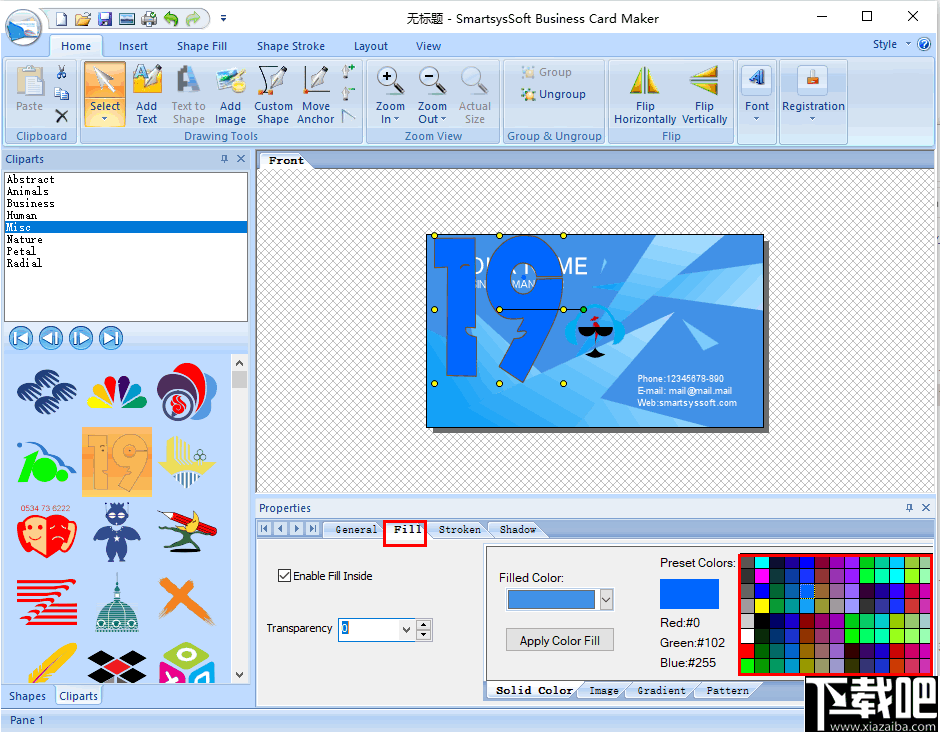Toggle the Cliparts panel pin
The width and height of the screenshot is (940, 732).
(224, 159)
